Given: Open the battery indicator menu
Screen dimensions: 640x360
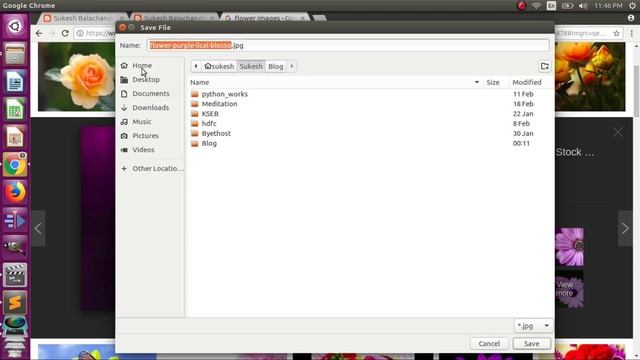Looking at the screenshot, I should (567, 6).
